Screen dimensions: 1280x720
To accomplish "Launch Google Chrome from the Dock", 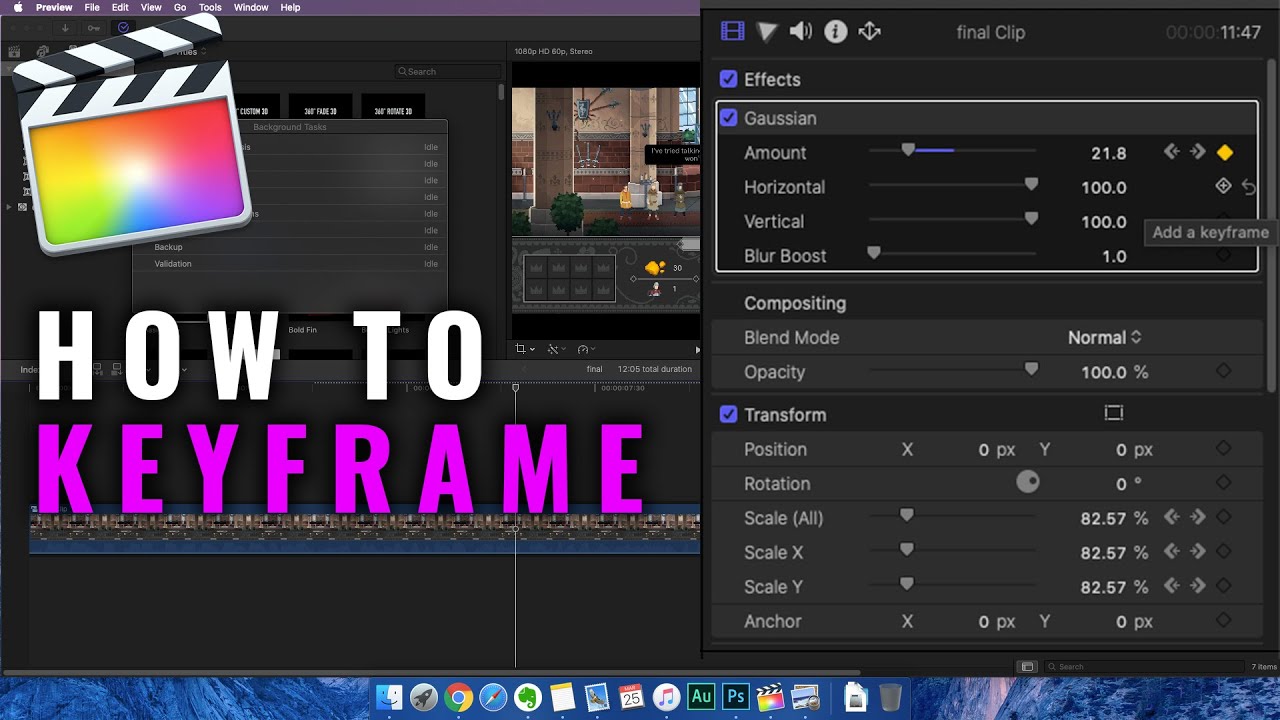I will click(x=459, y=697).
